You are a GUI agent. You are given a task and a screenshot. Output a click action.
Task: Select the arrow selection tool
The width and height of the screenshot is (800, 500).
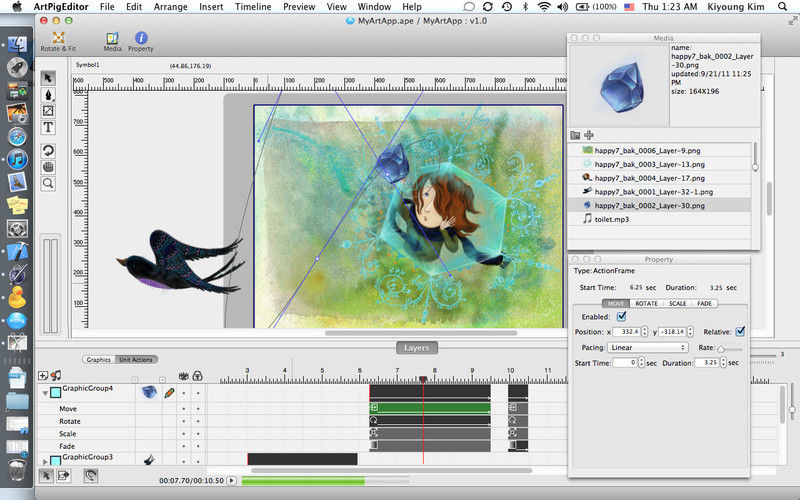48,78
